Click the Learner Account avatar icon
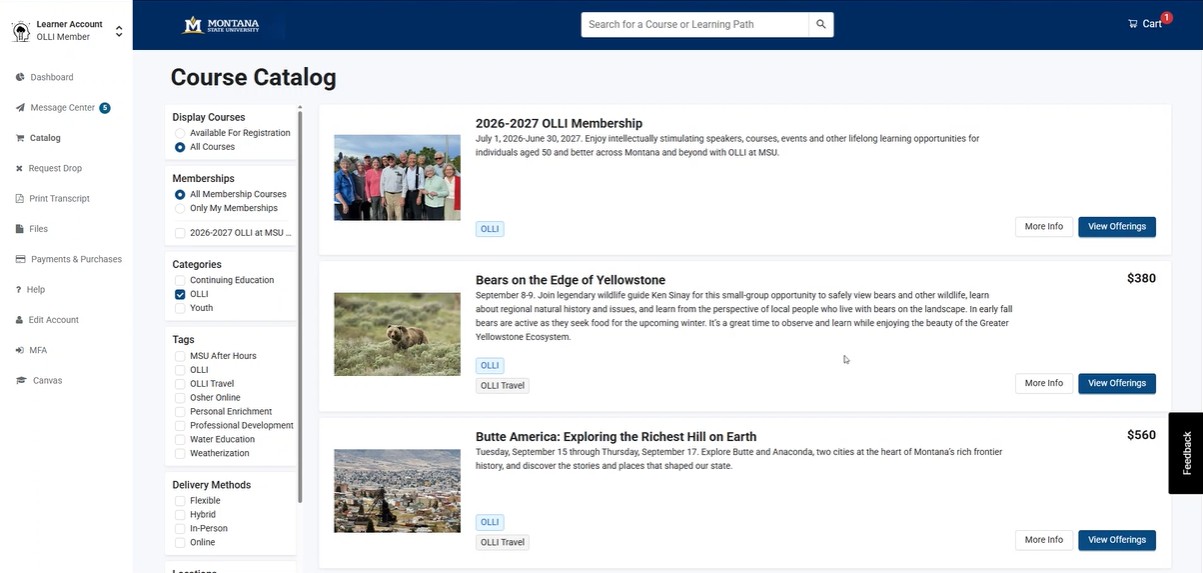The width and height of the screenshot is (1203, 573). click(20, 31)
